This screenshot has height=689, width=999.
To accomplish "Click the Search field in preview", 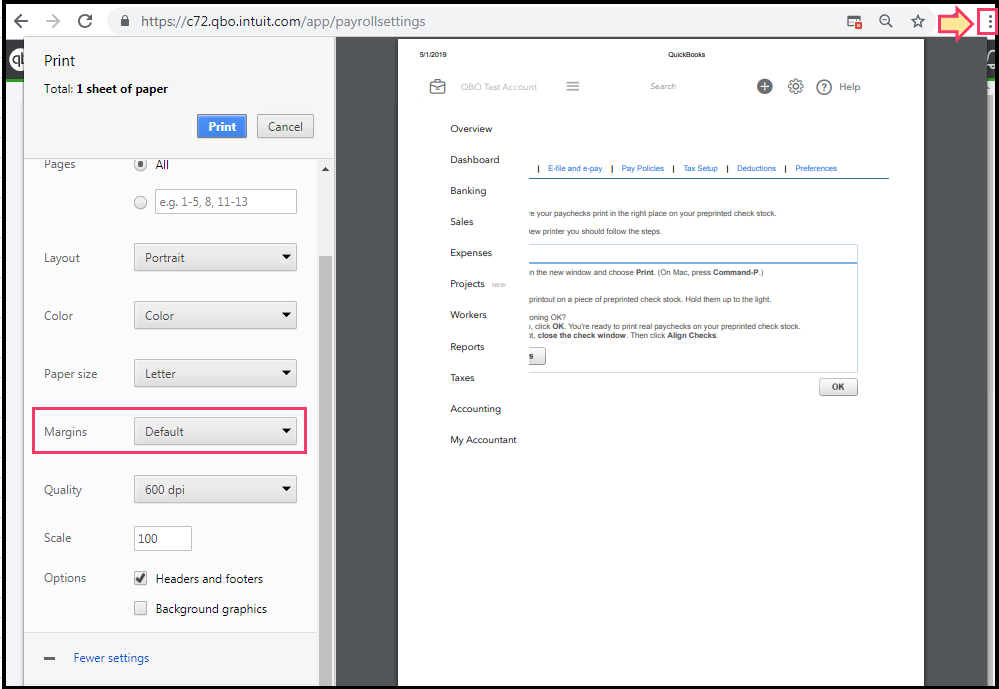I will click(x=663, y=86).
